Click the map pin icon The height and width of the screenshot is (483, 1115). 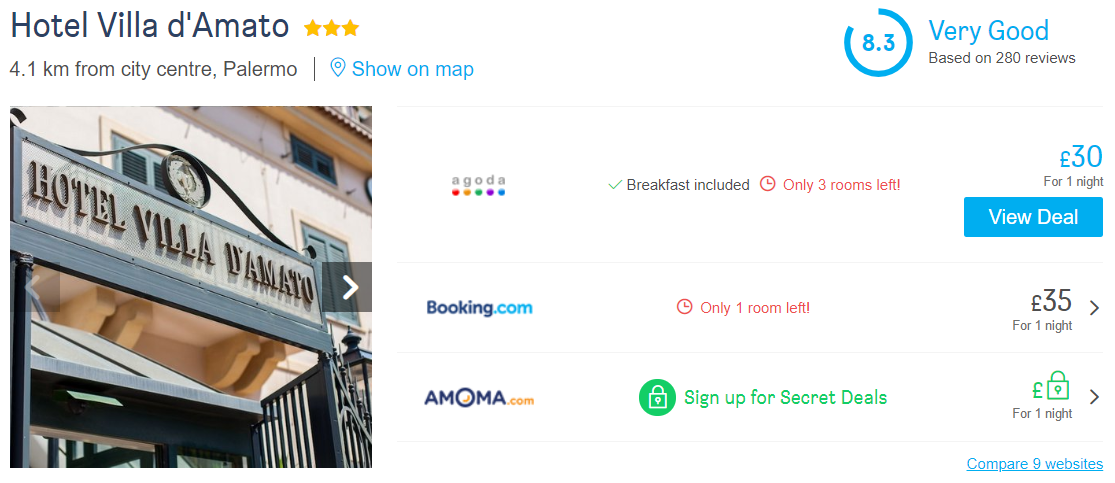pos(338,68)
